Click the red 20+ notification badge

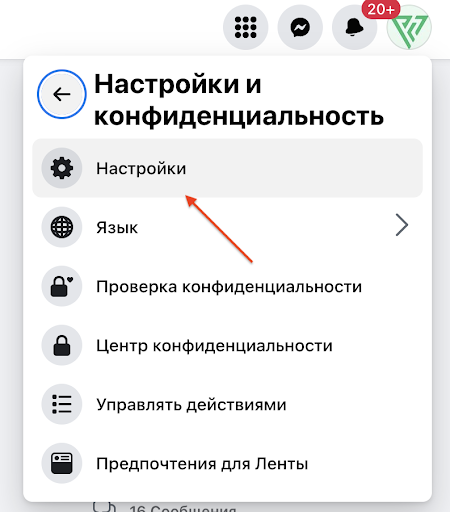(381, 9)
